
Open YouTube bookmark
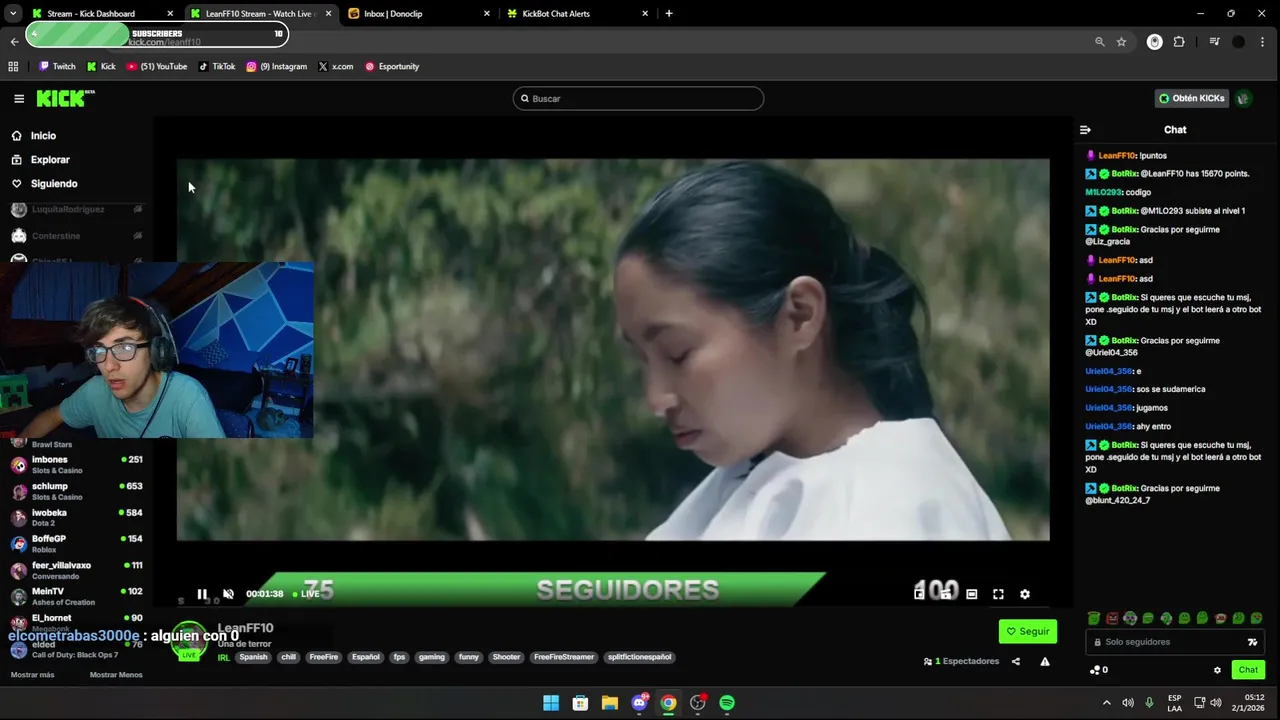click(x=157, y=67)
